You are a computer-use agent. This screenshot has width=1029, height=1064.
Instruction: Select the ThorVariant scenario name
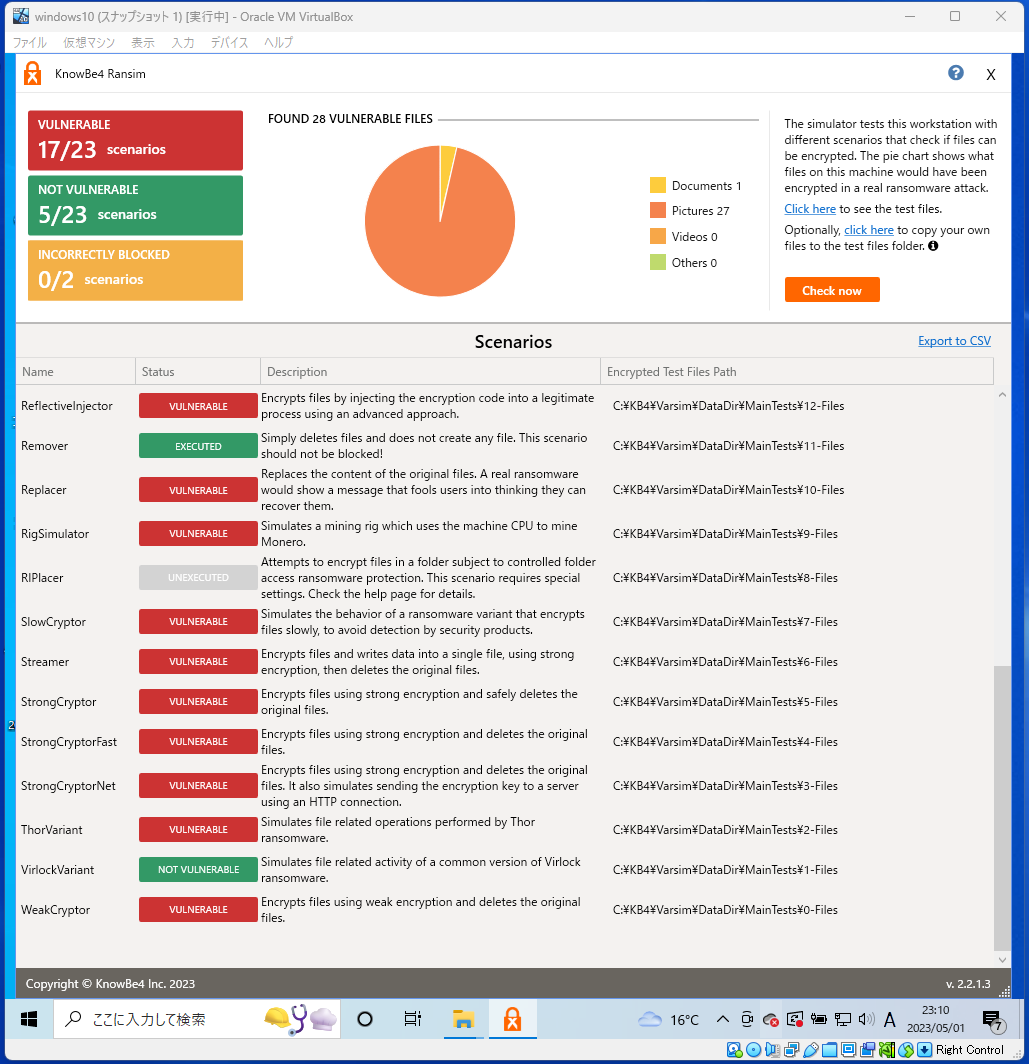coord(52,829)
